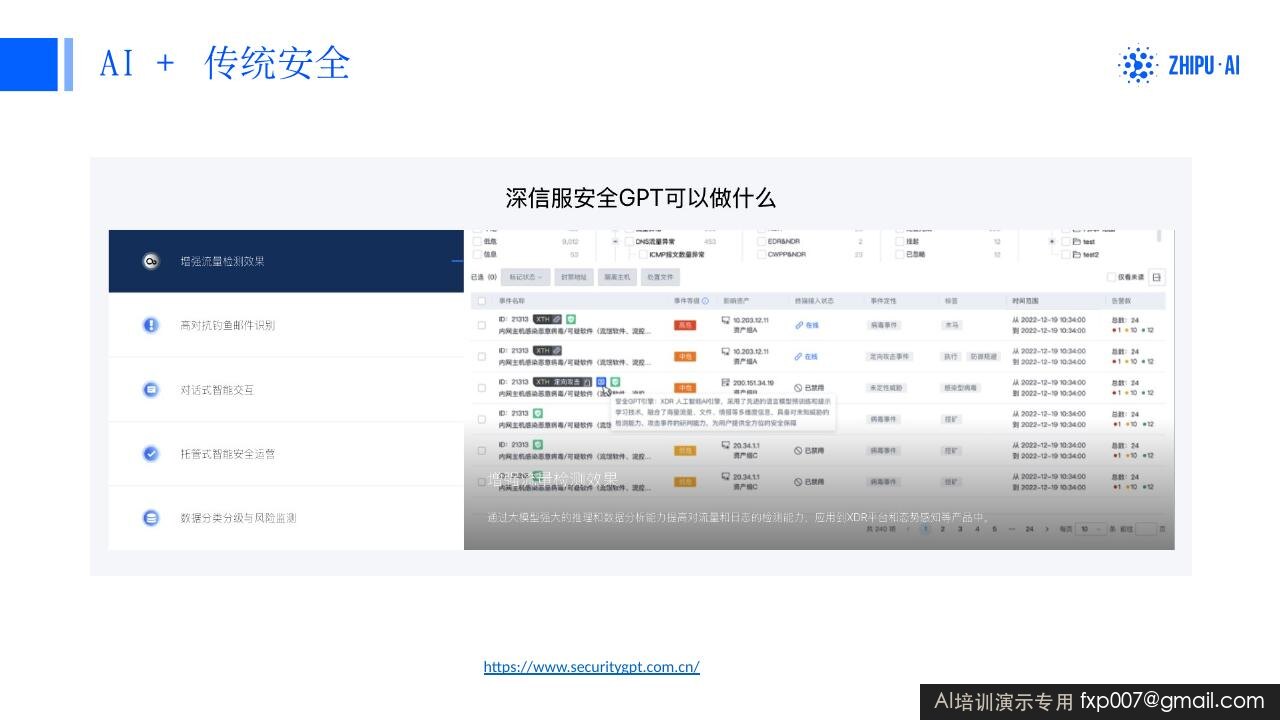The height and width of the screenshot is (720, 1280).
Task: Tick the DNS流量异常 filter checkbox
Action: tap(630, 241)
